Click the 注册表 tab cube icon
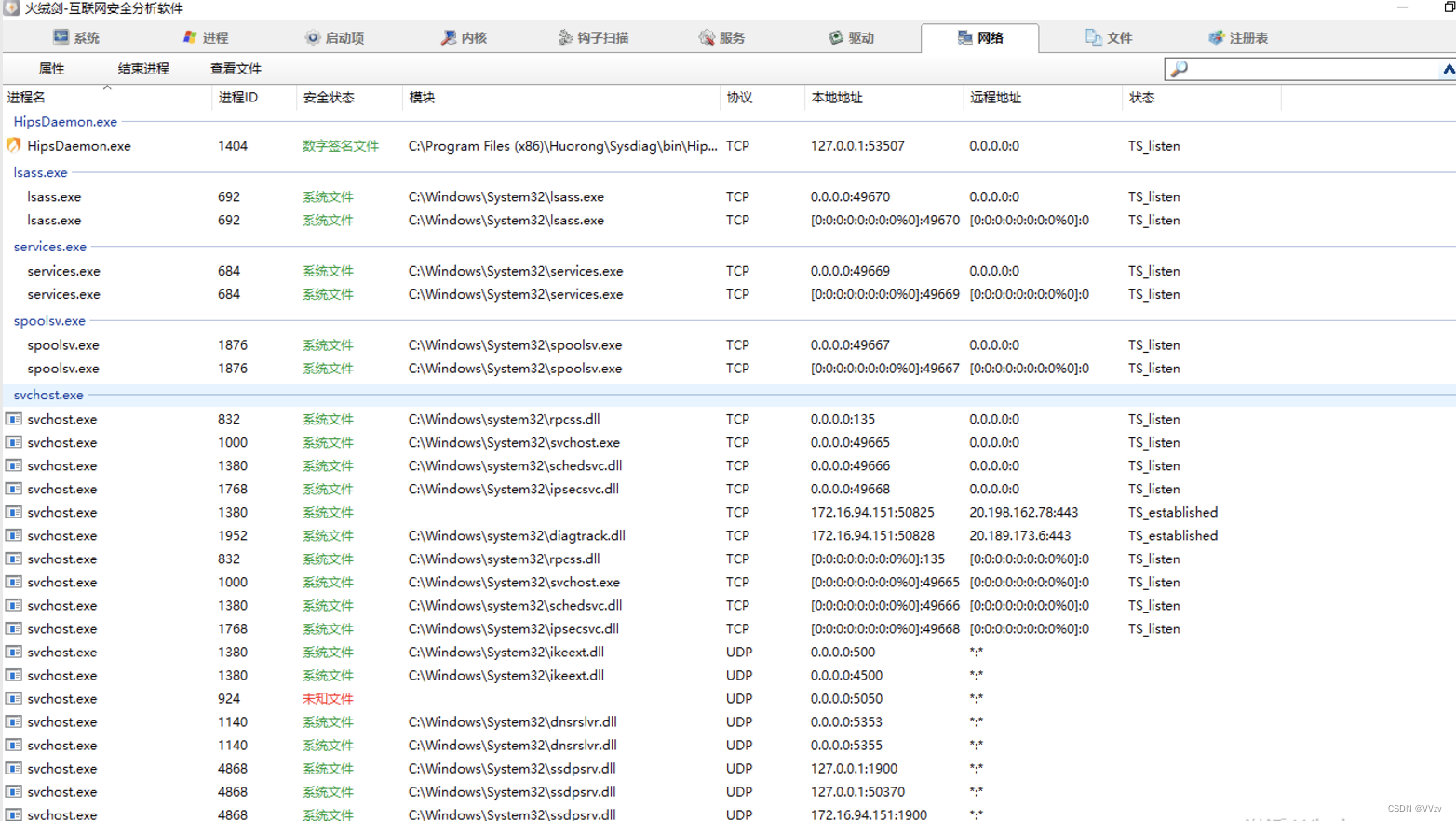 (1216, 37)
